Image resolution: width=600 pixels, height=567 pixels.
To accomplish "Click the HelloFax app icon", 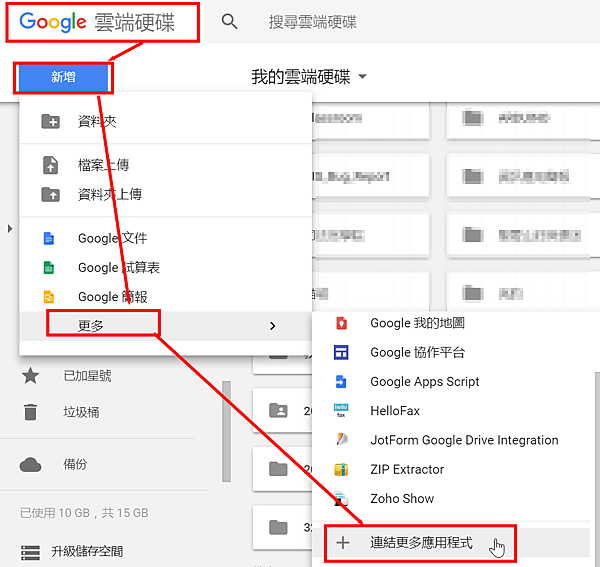I will coord(341,411).
